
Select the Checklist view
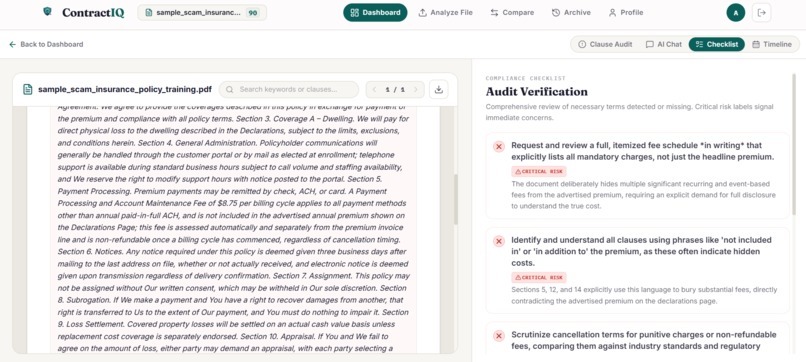click(x=717, y=44)
